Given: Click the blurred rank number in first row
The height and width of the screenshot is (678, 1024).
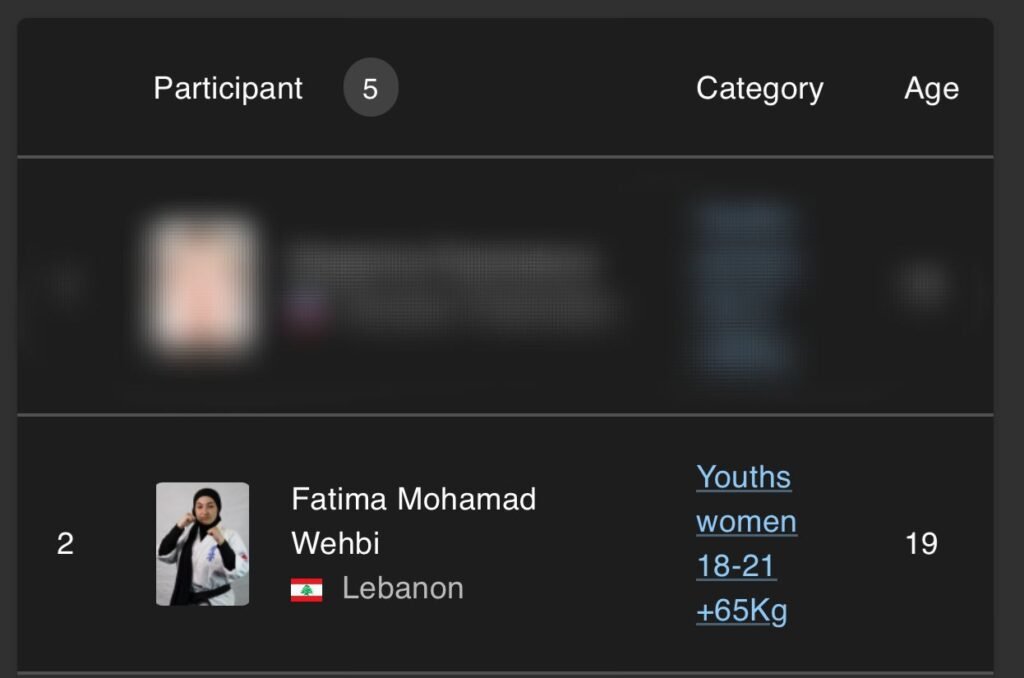Looking at the screenshot, I should pos(65,287).
